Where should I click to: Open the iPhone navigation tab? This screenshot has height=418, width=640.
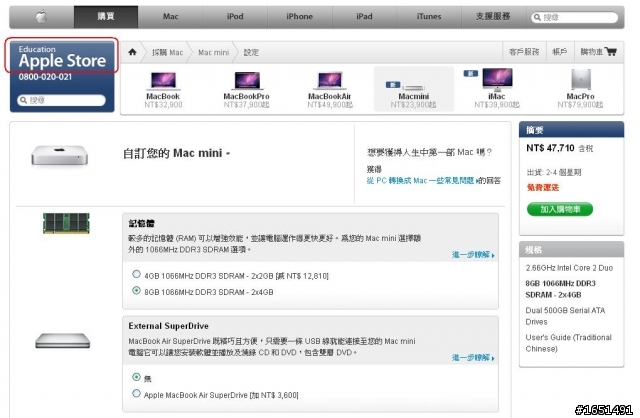300,17
